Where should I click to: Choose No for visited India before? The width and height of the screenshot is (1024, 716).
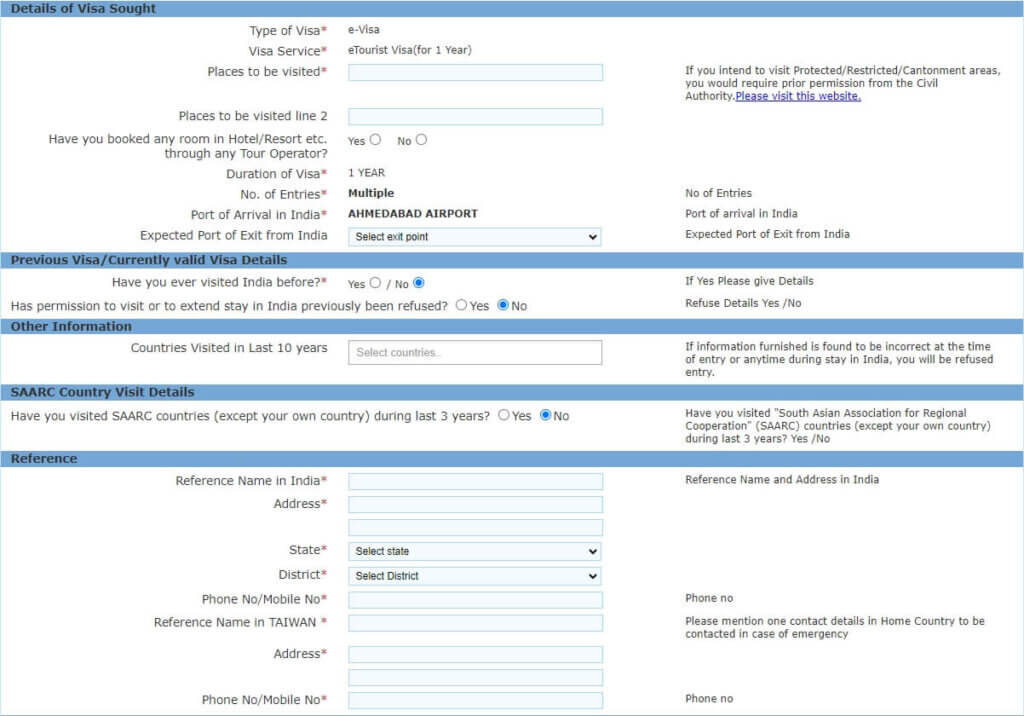[x=419, y=283]
